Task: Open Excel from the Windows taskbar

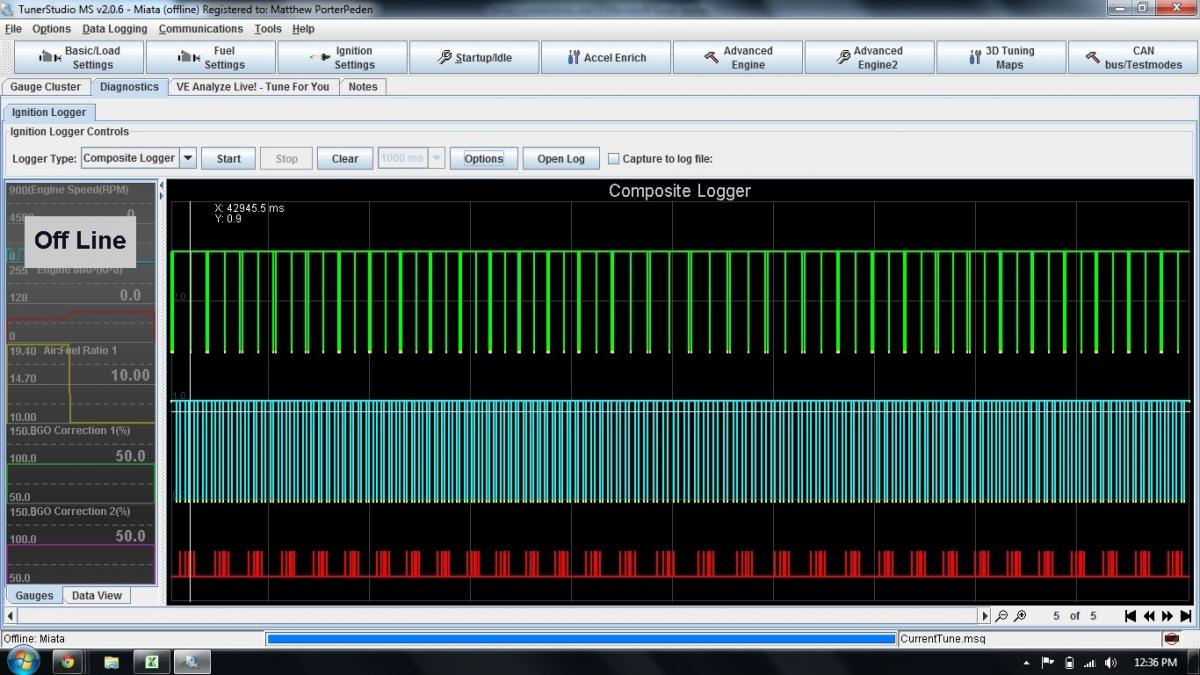Action: point(150,661)
